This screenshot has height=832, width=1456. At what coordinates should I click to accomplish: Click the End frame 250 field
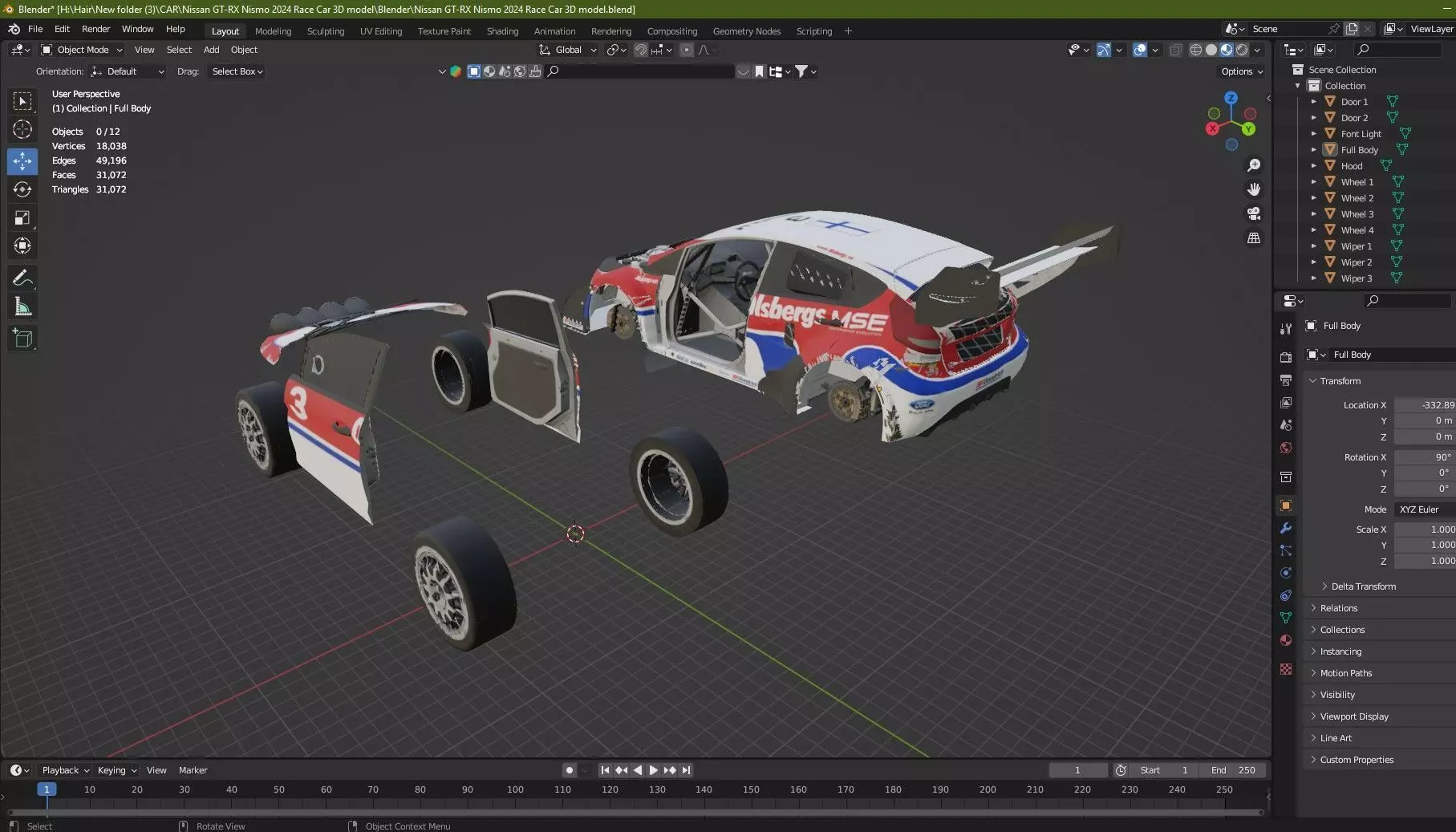[x=1234, y=770]
